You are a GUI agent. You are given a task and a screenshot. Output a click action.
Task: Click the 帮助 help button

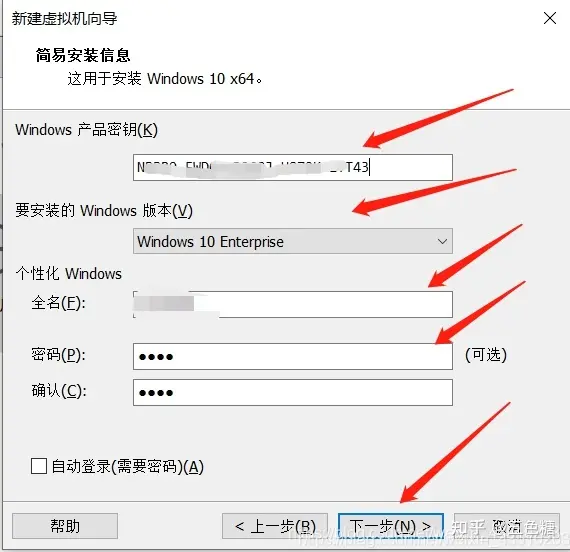click(x=65, y=526)
